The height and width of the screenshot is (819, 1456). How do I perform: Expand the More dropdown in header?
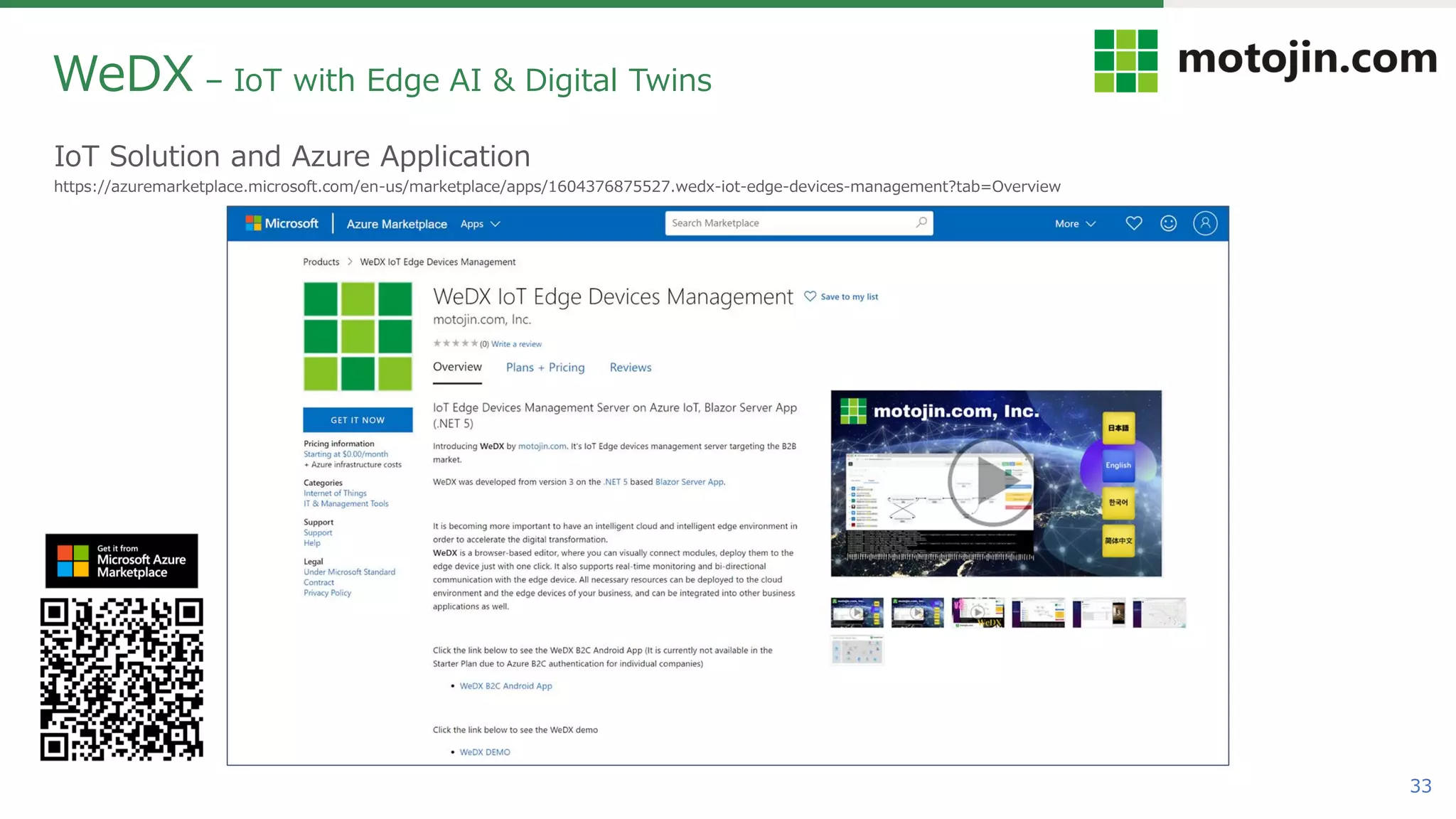click(1075, 224)
